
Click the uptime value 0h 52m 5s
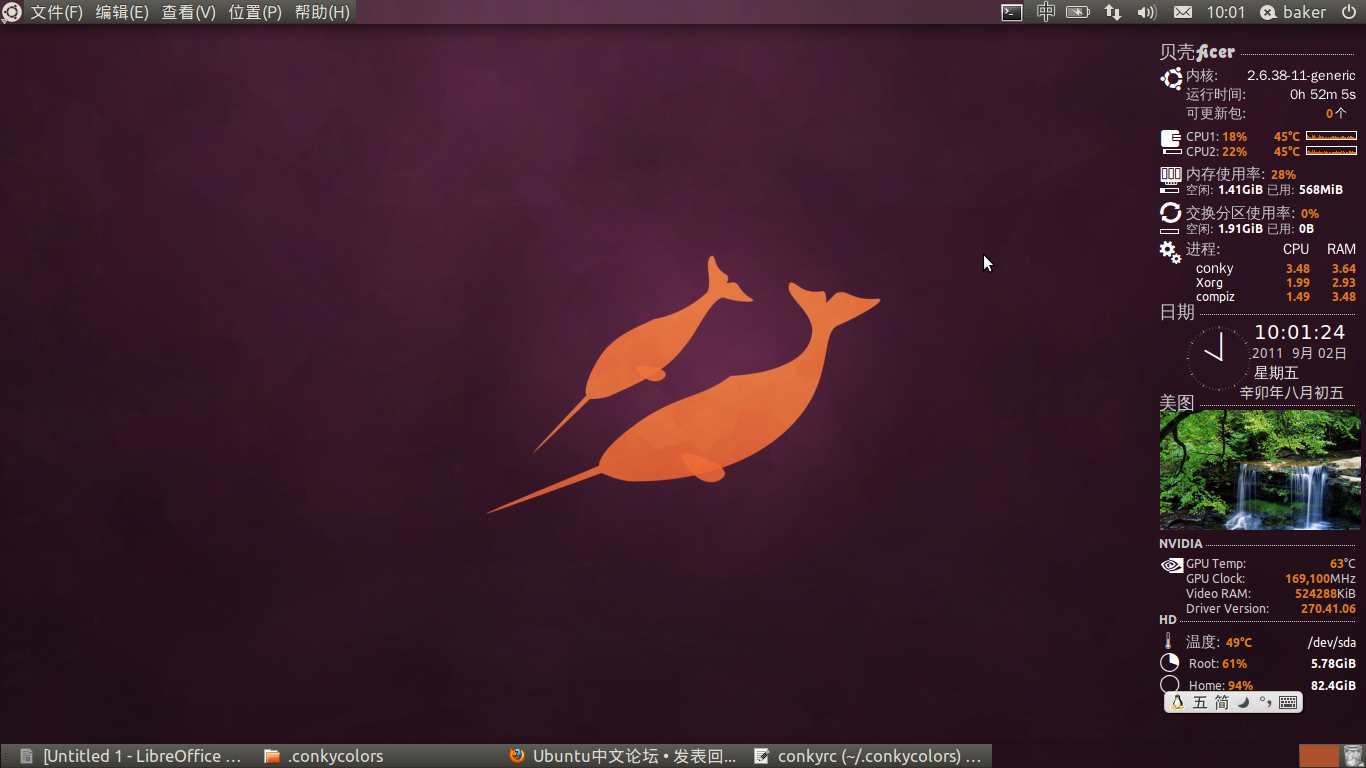coord(1323,94)
